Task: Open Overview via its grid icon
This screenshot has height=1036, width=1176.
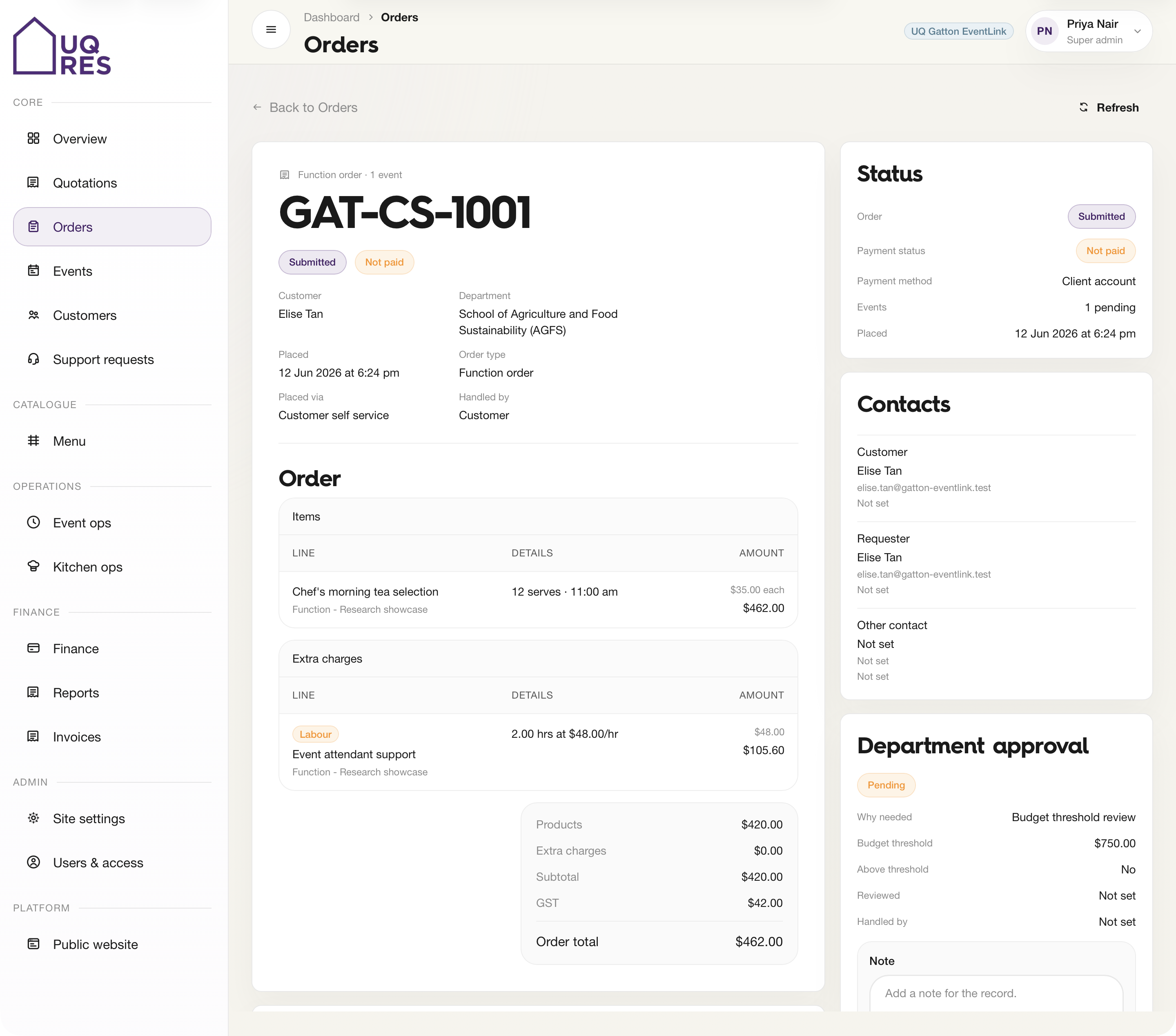Action: (x=33, y=138)
